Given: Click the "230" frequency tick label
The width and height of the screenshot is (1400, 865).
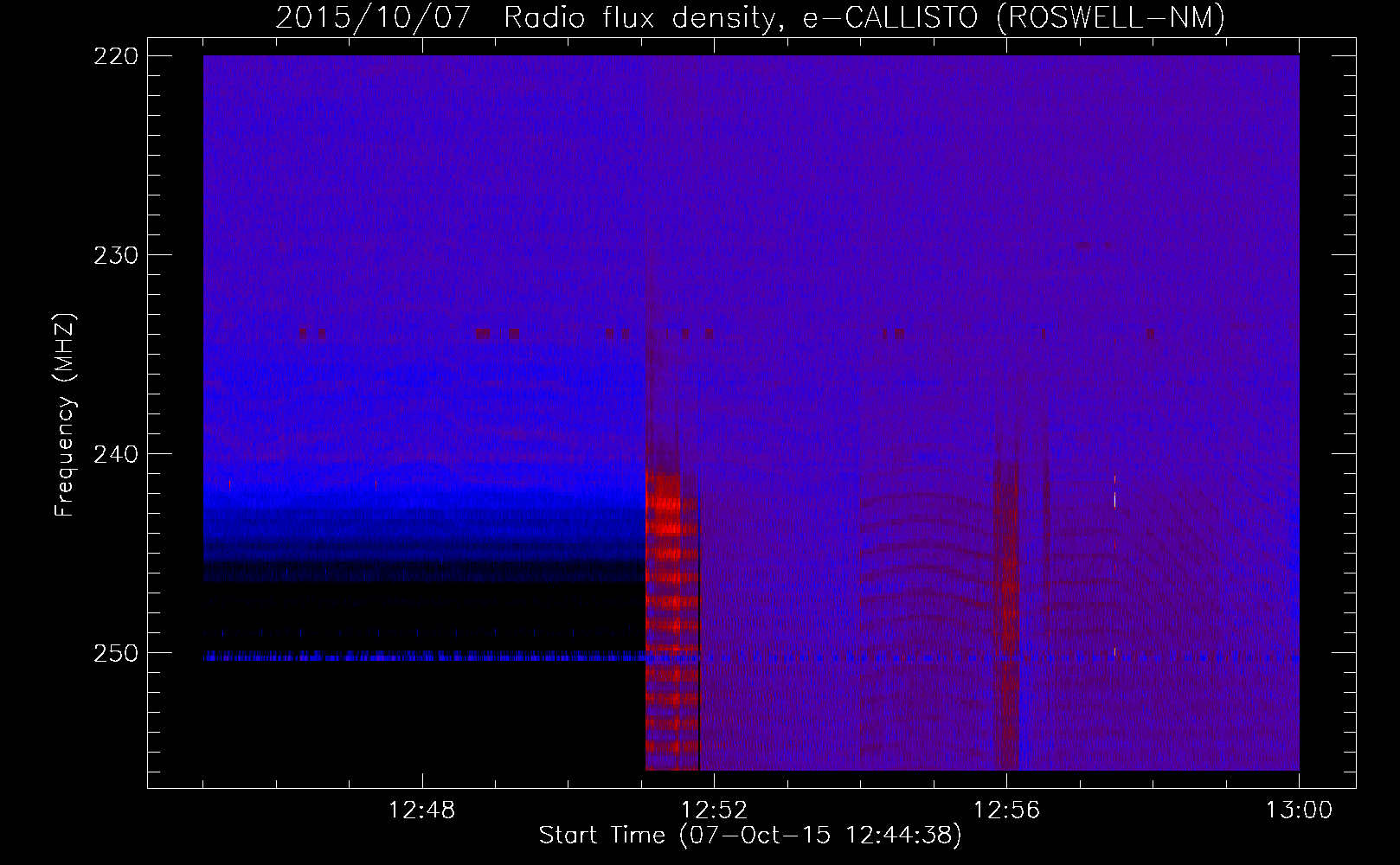Looking at the screenshot, I should (115, 255).
